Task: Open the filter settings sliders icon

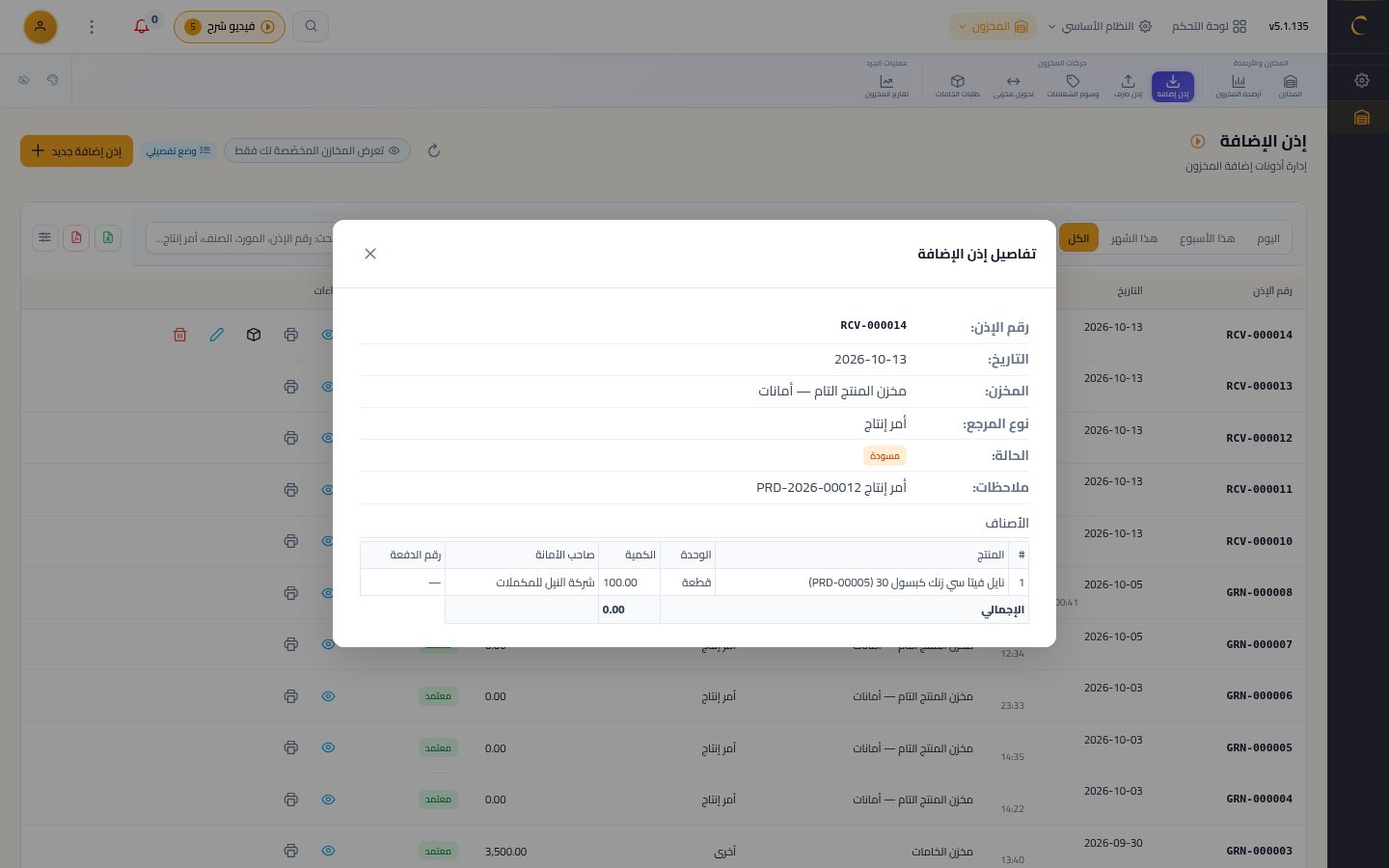Action: click(45, 237)
